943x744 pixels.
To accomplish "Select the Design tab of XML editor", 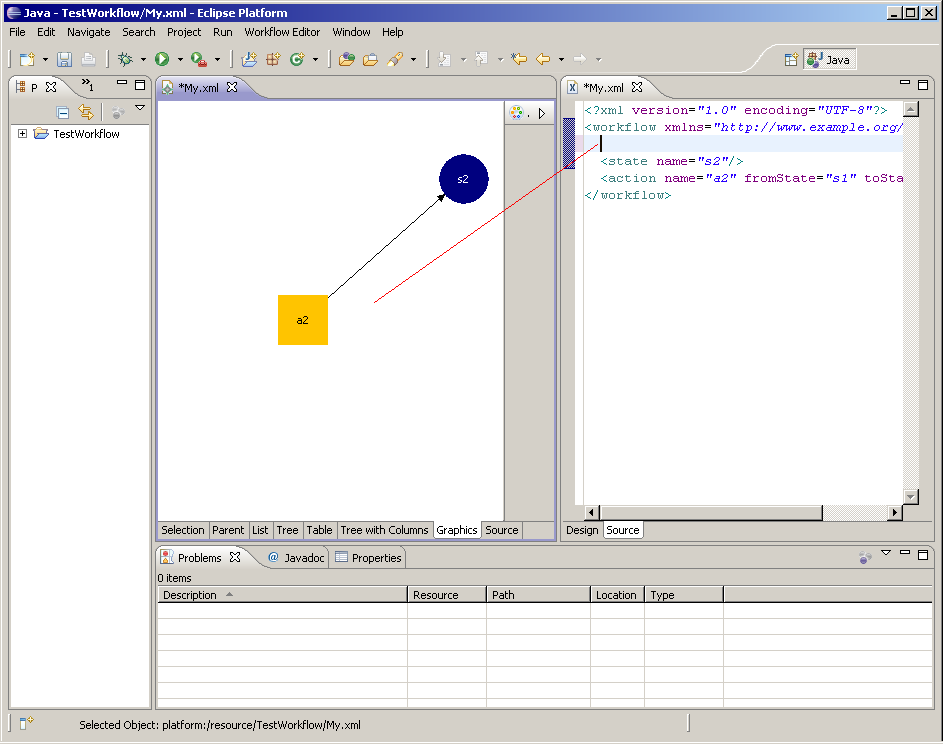I will [x=582, y=530].
